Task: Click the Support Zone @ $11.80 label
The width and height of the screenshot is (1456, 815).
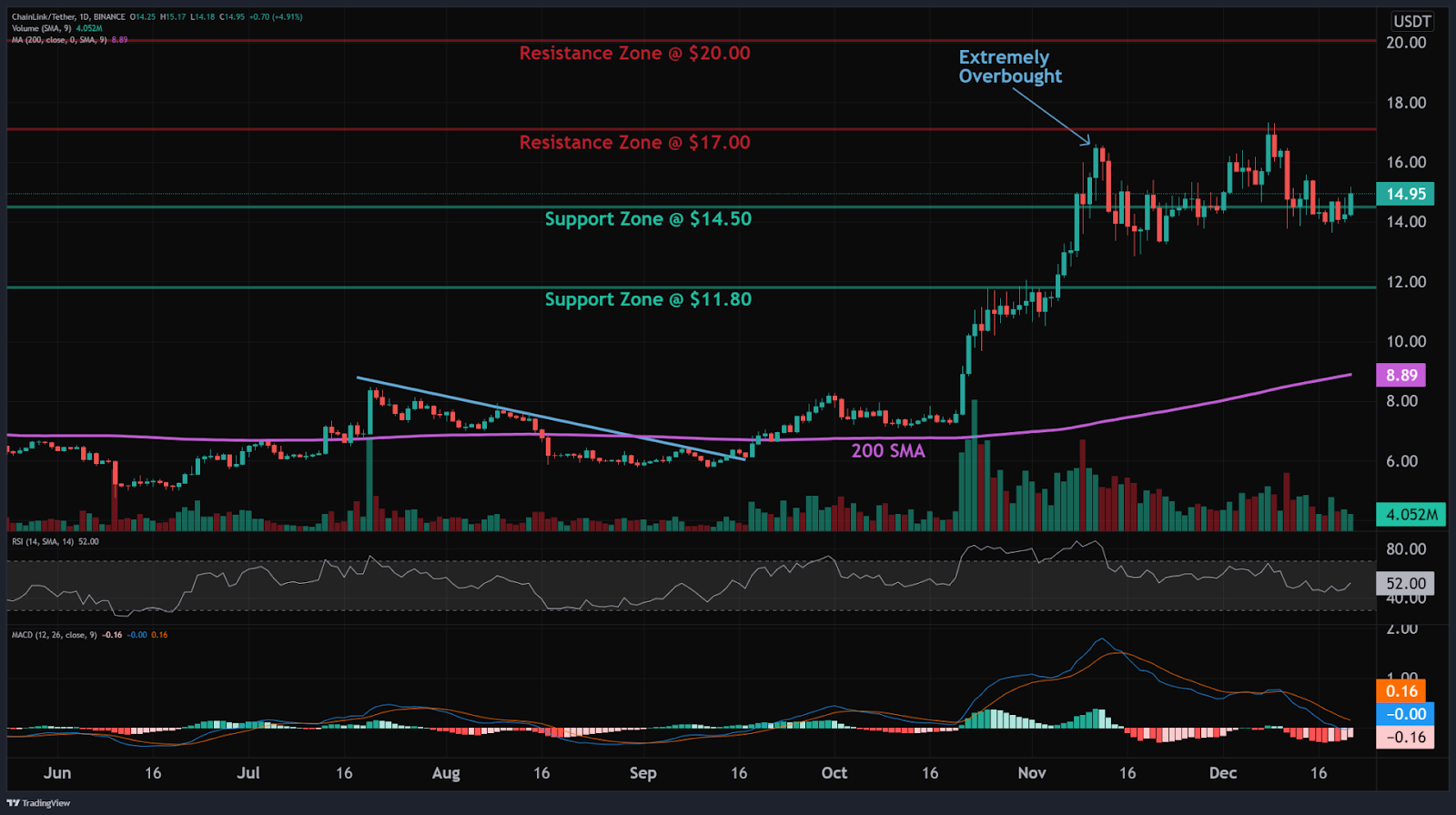Action: (x=648, y=300)
